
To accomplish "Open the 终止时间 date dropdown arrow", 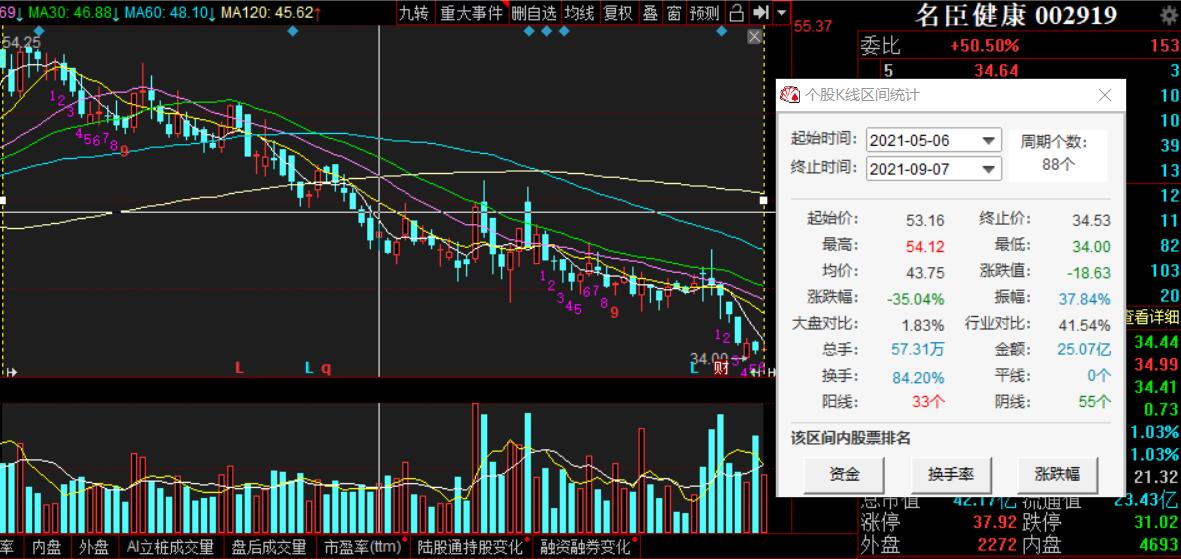I will pos(988,169).
